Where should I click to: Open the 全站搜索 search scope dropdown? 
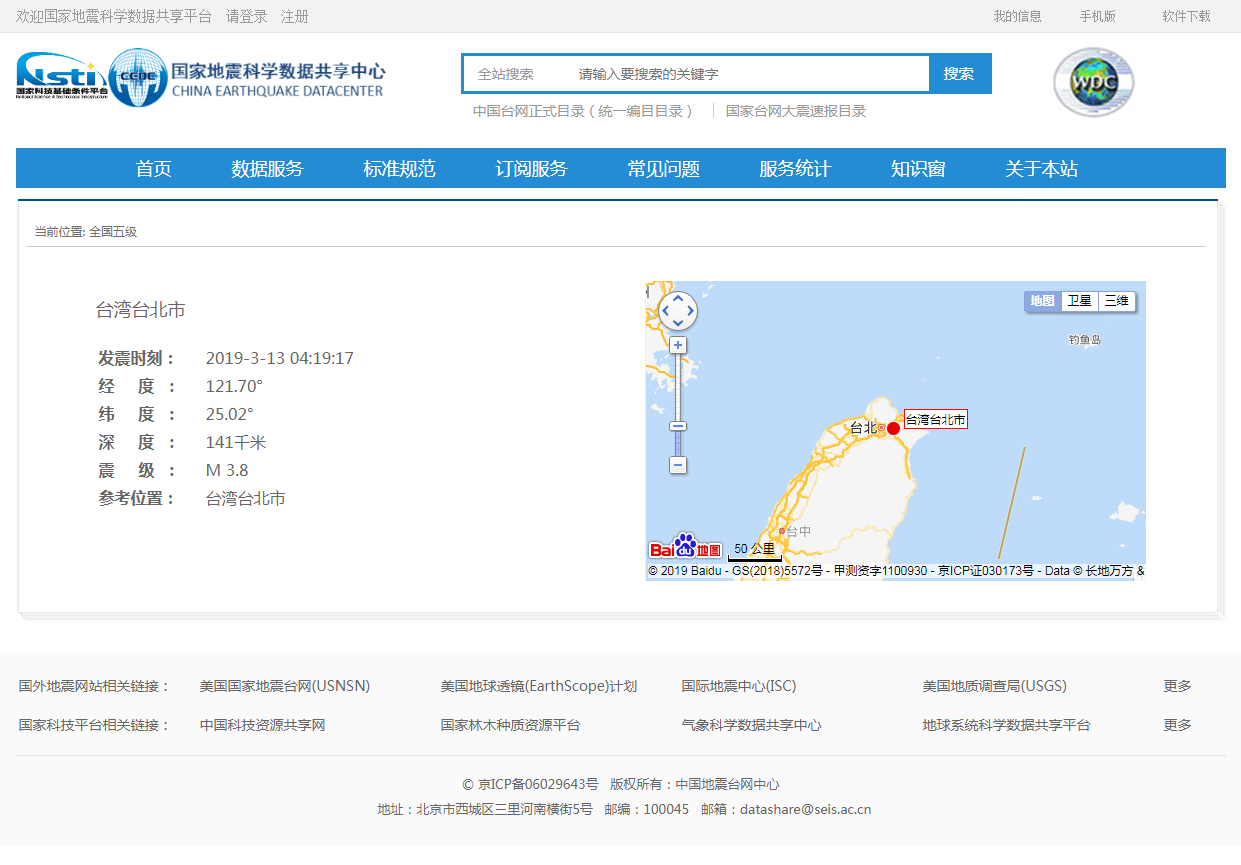(509, 73)
